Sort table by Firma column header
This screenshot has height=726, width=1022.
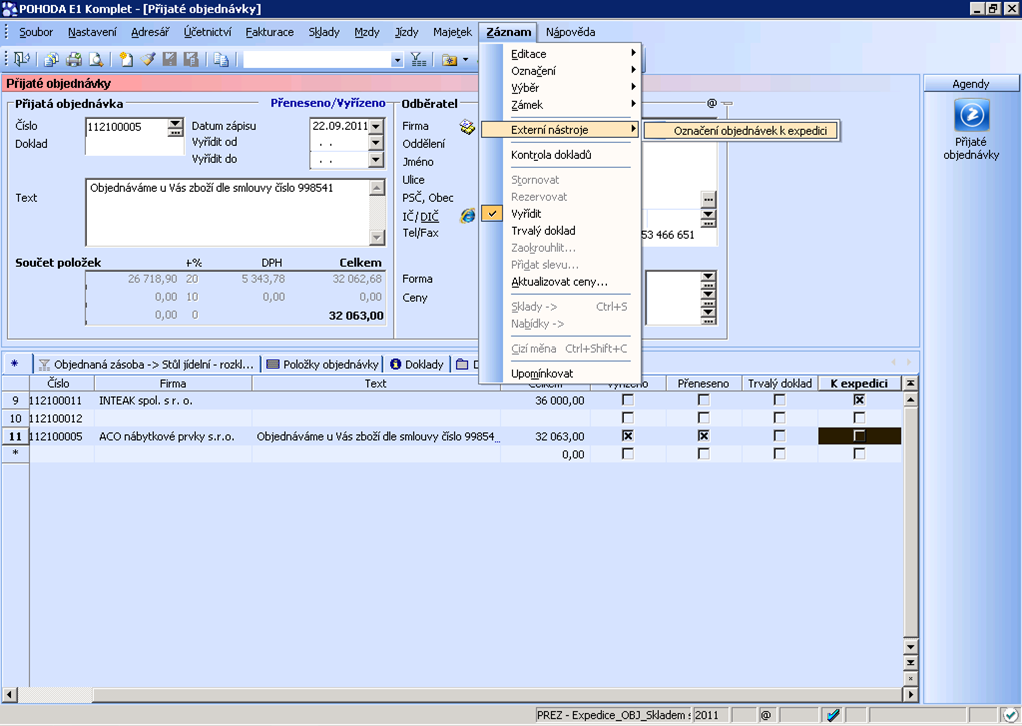coord(173,383)
